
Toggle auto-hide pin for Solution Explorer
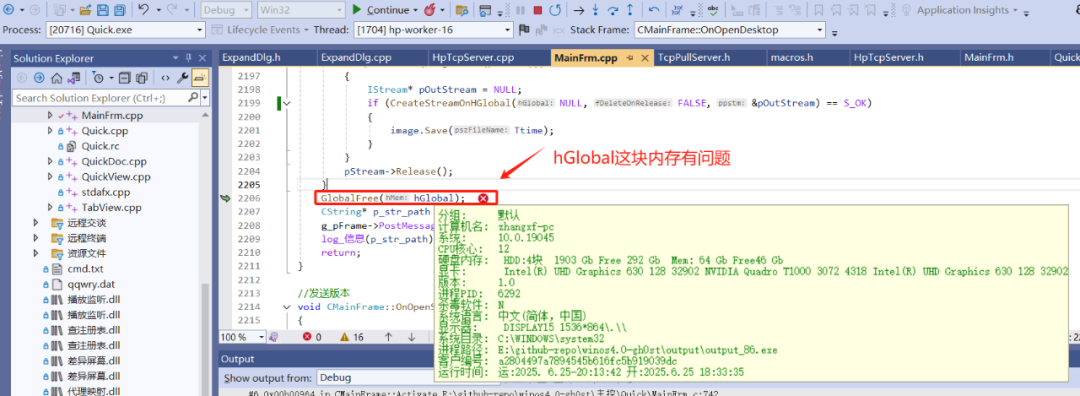(188, 59)
